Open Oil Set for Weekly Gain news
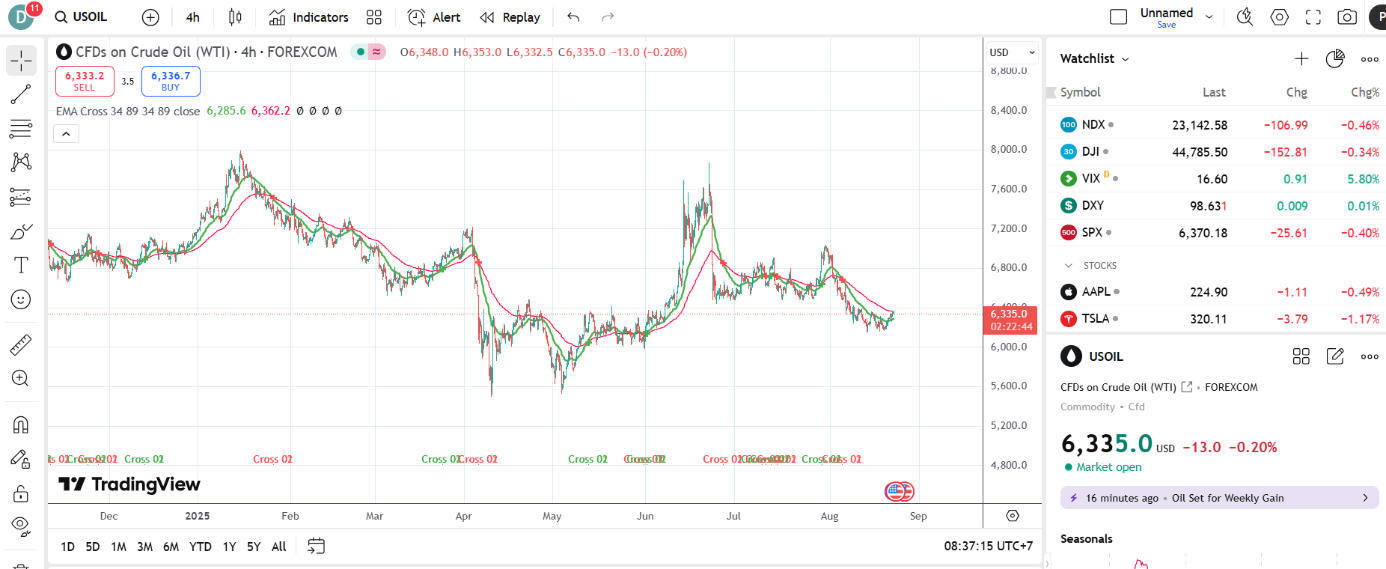 (x=1218, y=498)
